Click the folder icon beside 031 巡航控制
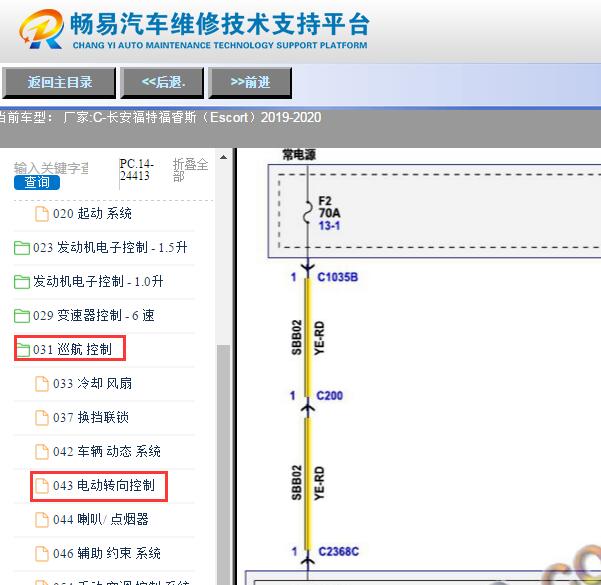The width and height of the screenshot is (601, 585). click(23, 350)
